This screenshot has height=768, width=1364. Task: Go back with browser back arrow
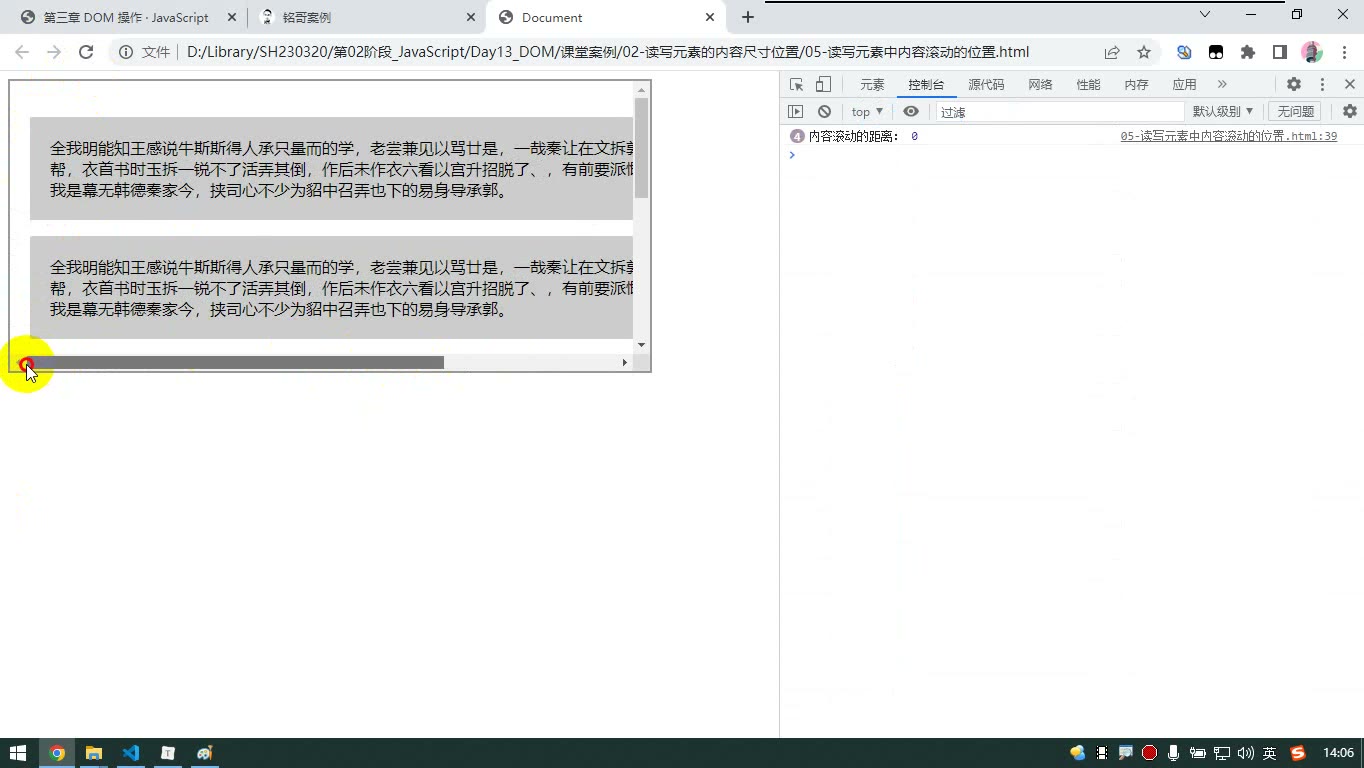(x=22, y=52)
